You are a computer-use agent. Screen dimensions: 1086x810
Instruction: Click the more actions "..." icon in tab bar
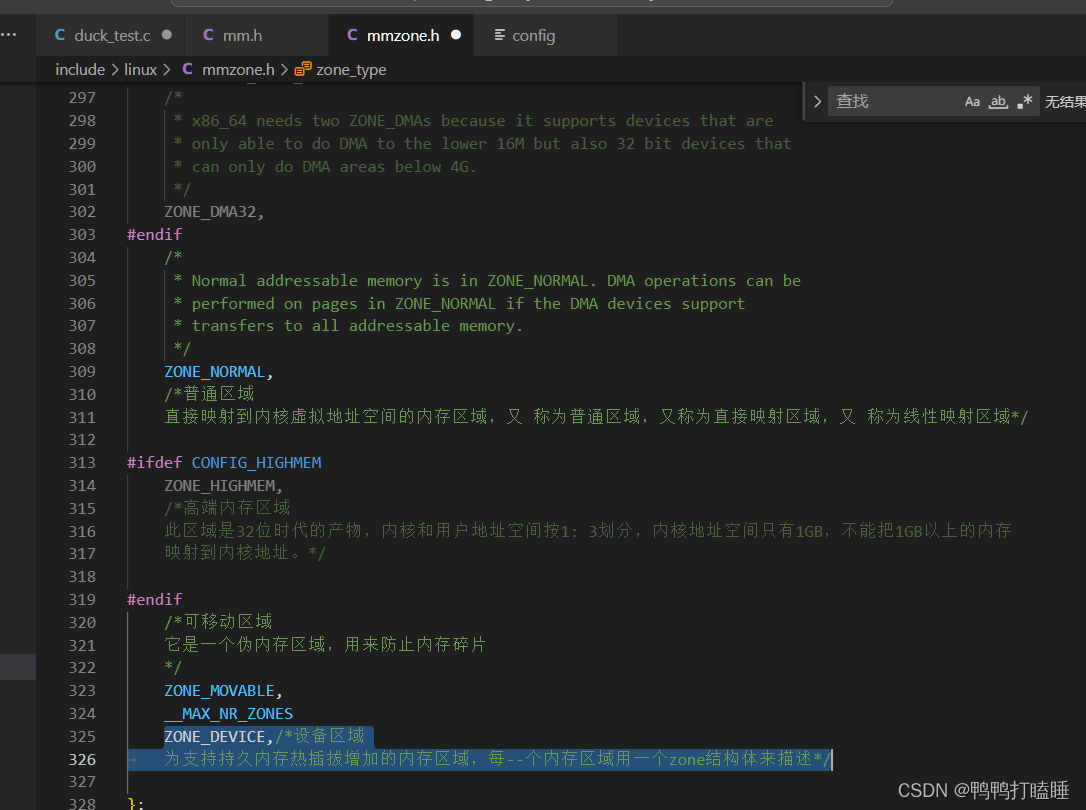[10, 34]
